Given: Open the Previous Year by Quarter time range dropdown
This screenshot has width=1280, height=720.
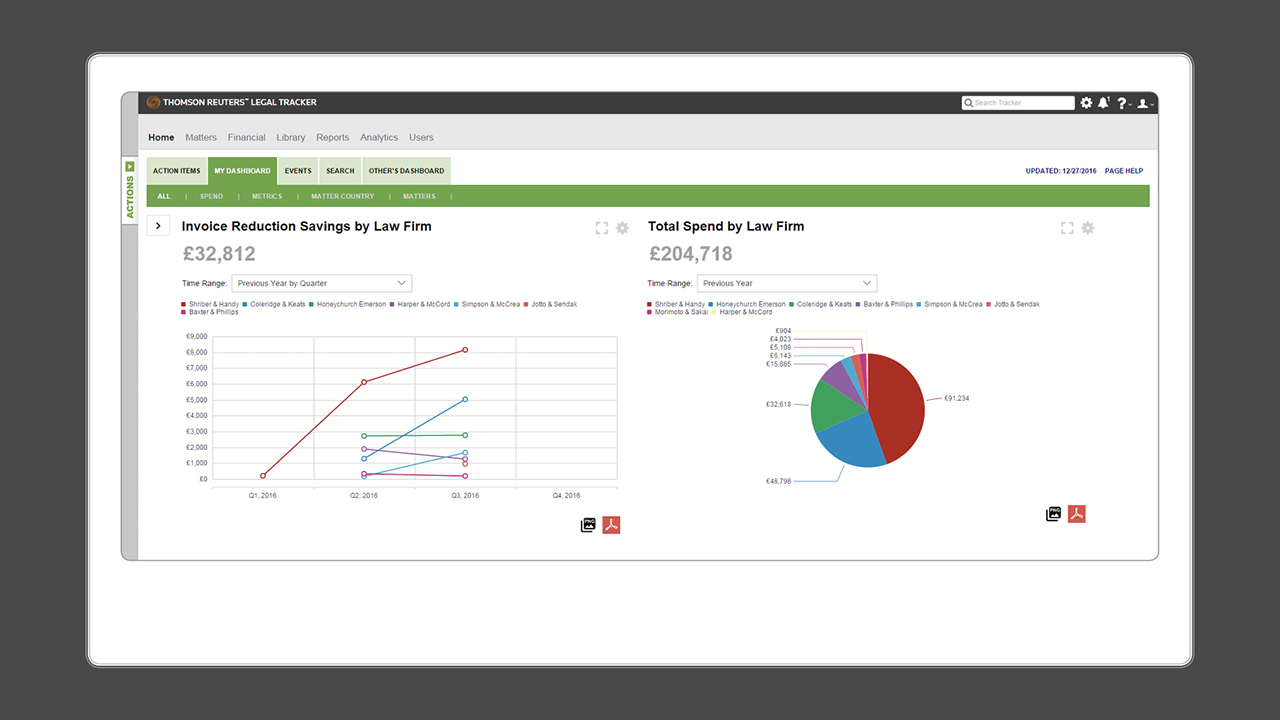Looking at the screenshot, I should tap(320, 283).
